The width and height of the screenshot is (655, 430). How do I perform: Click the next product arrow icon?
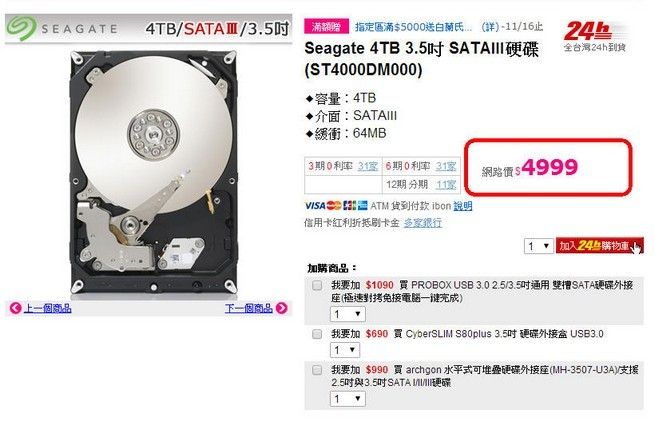click(x=282, y=308)
